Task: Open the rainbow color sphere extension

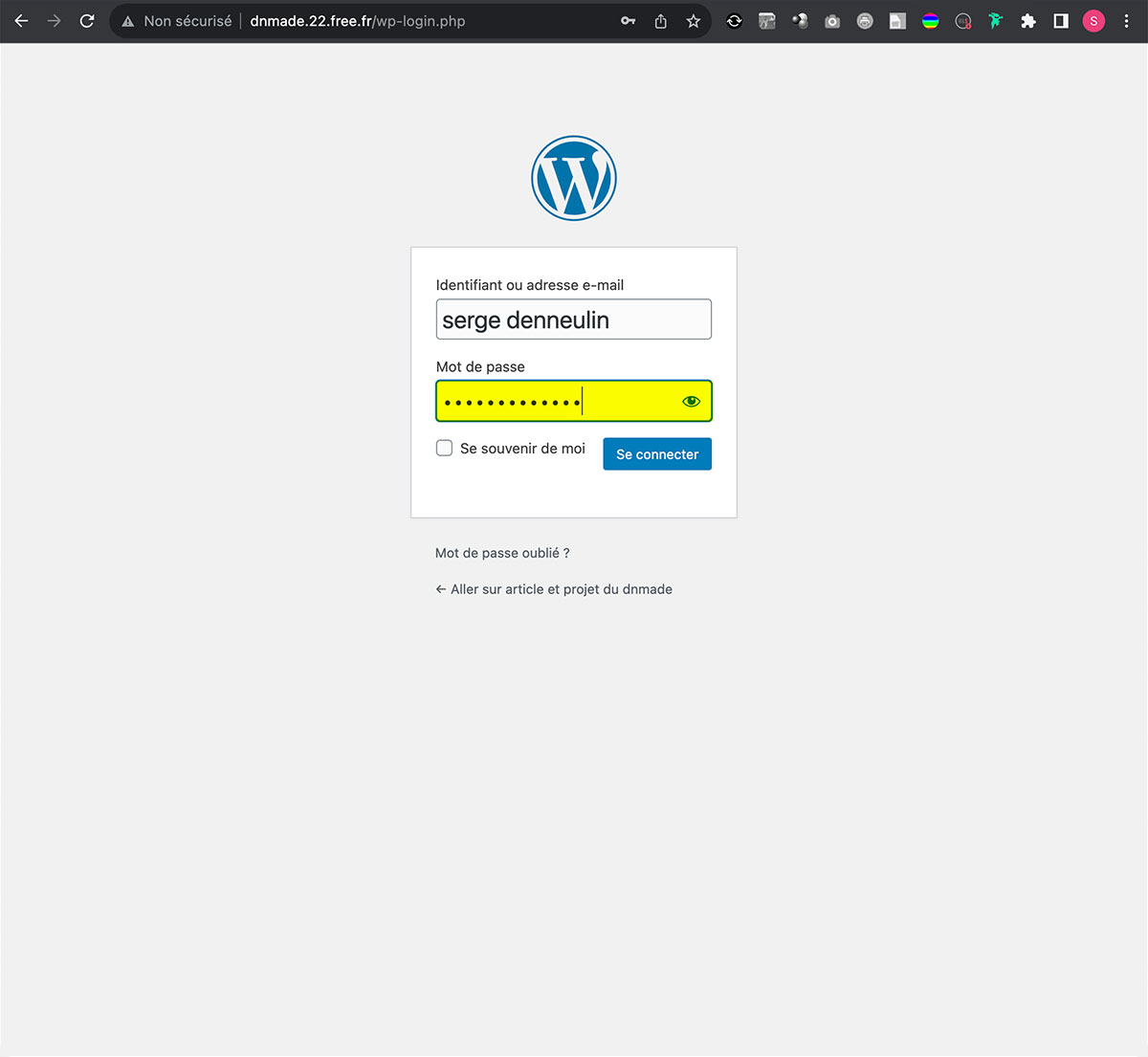Action: (x=930, y=21)
